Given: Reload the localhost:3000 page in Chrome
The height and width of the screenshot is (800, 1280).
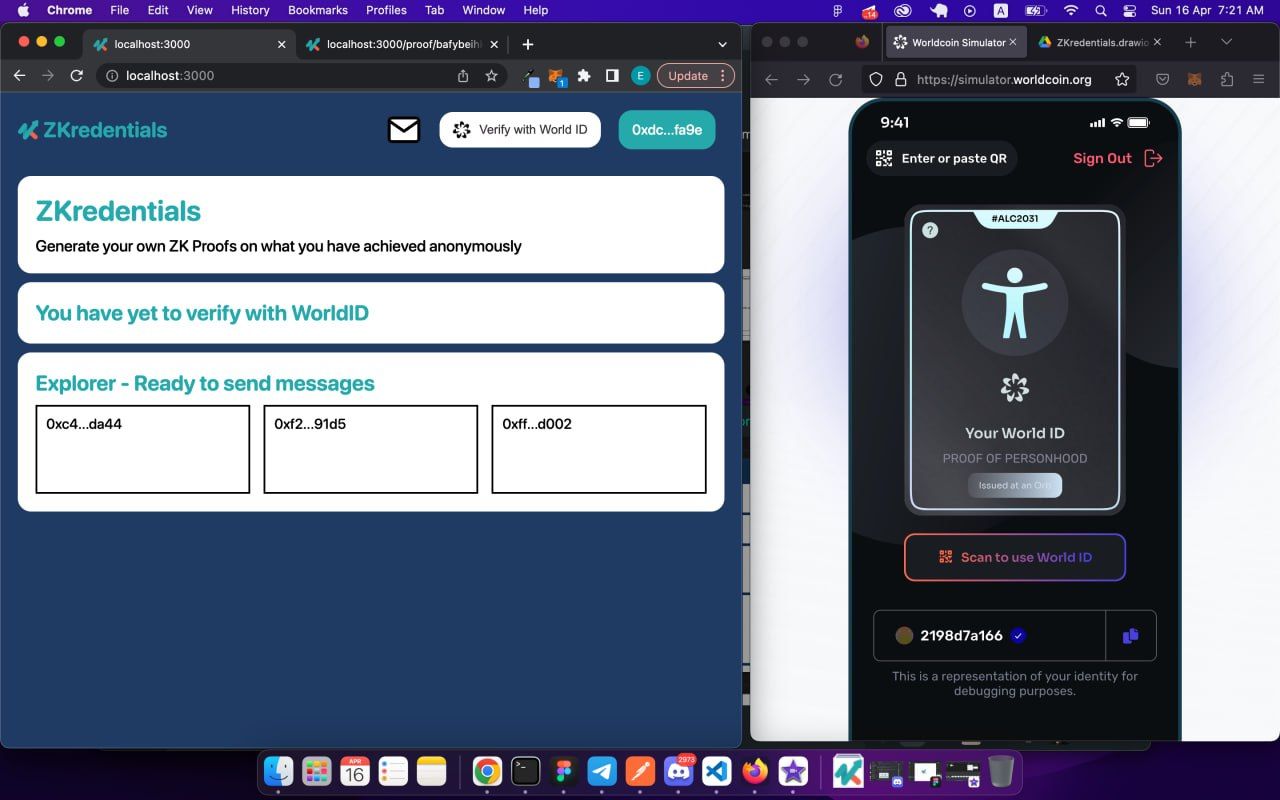Looking at the screenshot, I should pyautogui.click(x=76, y=76).
